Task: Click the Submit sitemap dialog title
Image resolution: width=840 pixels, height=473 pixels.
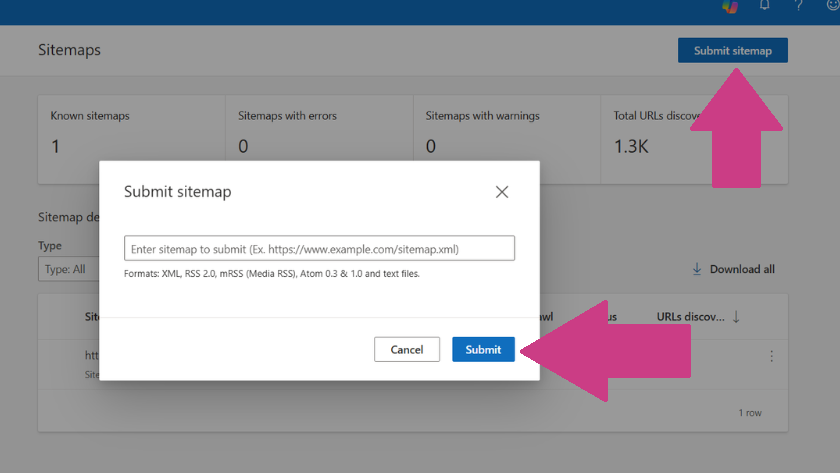Action: point(177,192)
